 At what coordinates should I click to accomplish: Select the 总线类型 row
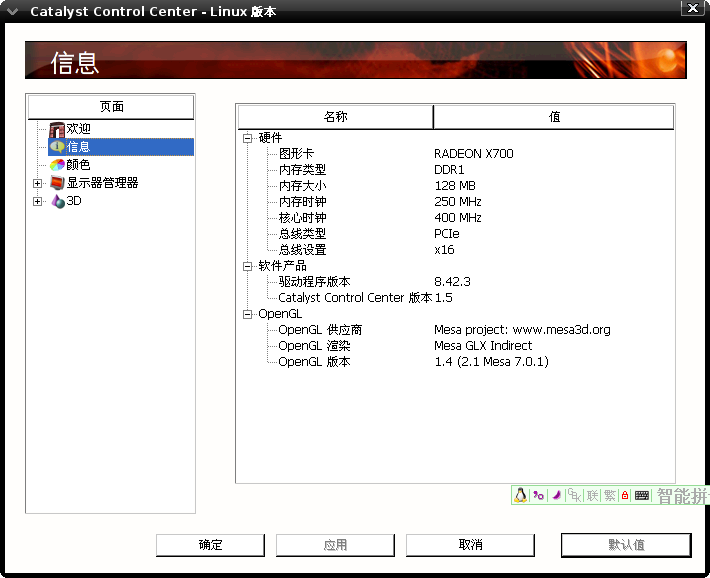point(458,234)
